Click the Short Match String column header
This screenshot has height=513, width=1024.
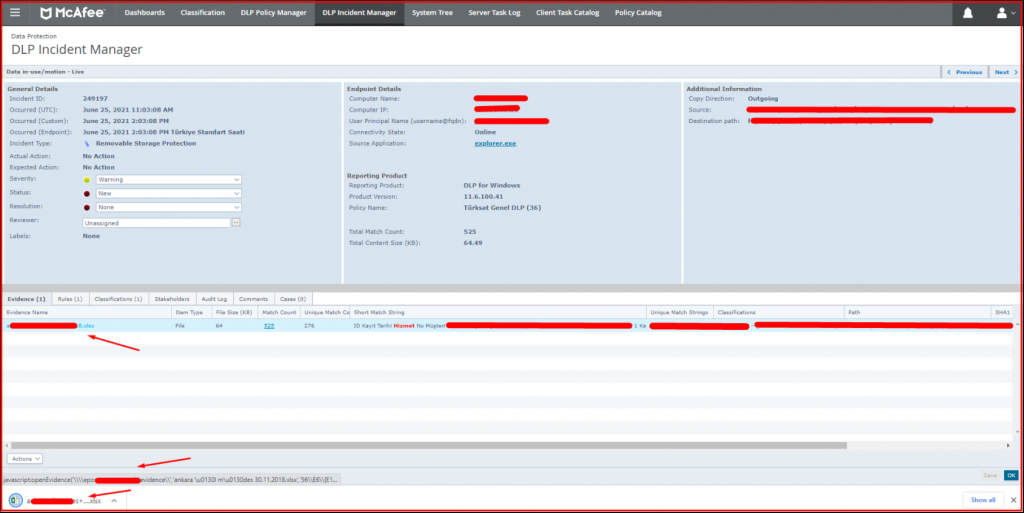point(498,313)
